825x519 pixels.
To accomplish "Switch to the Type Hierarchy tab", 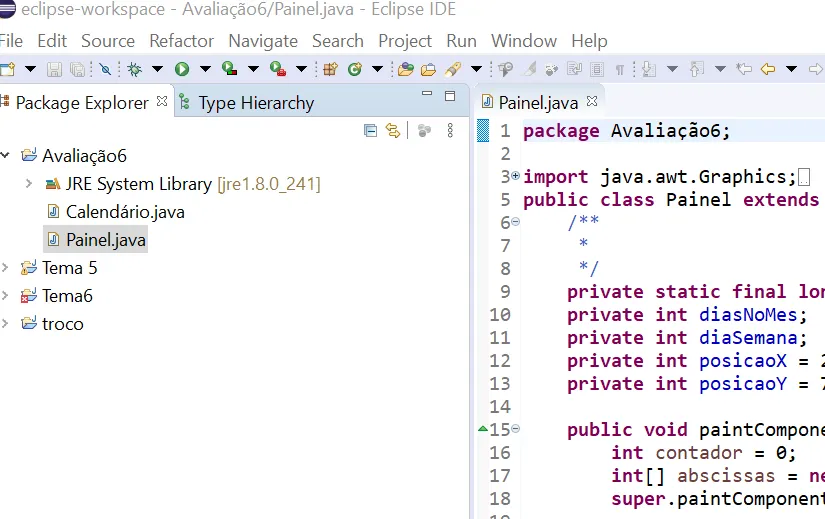I will coord(255,103).
